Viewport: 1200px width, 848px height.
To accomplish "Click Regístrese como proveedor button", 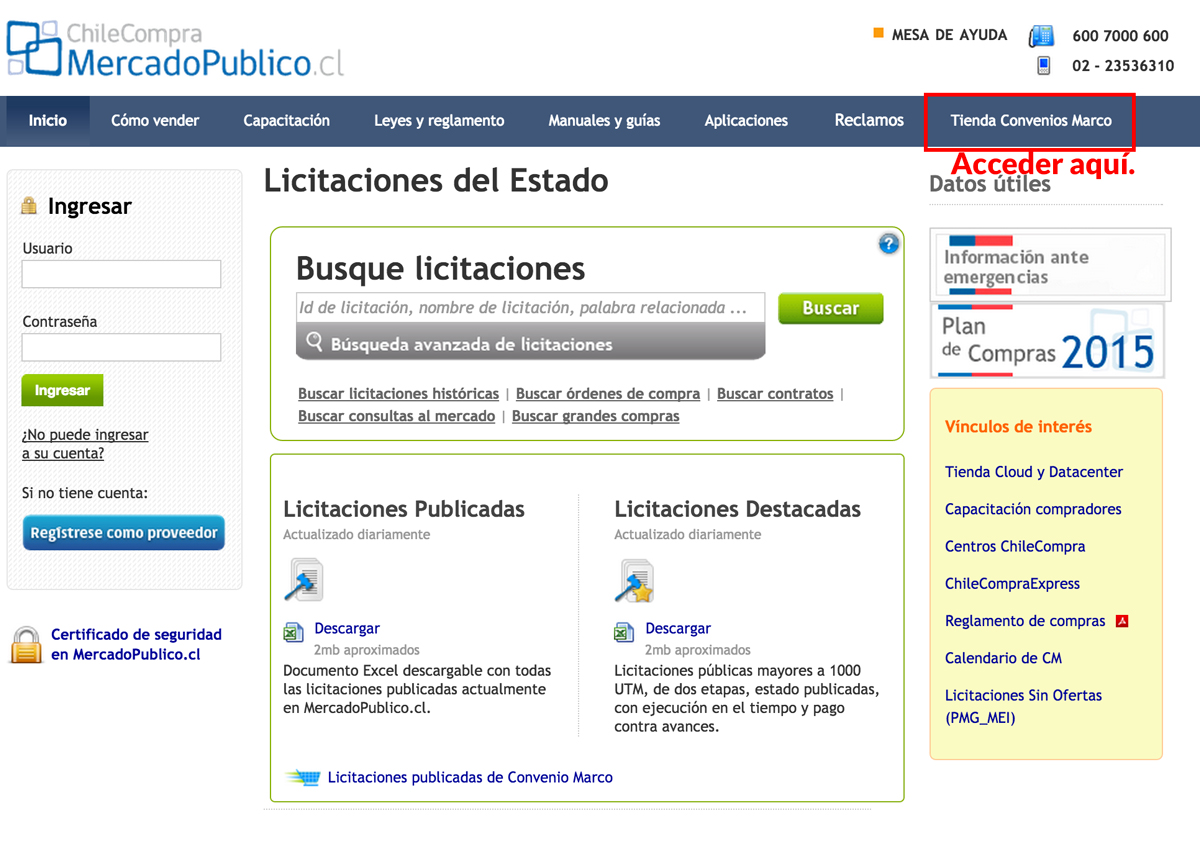I will (x=124, y=533).
